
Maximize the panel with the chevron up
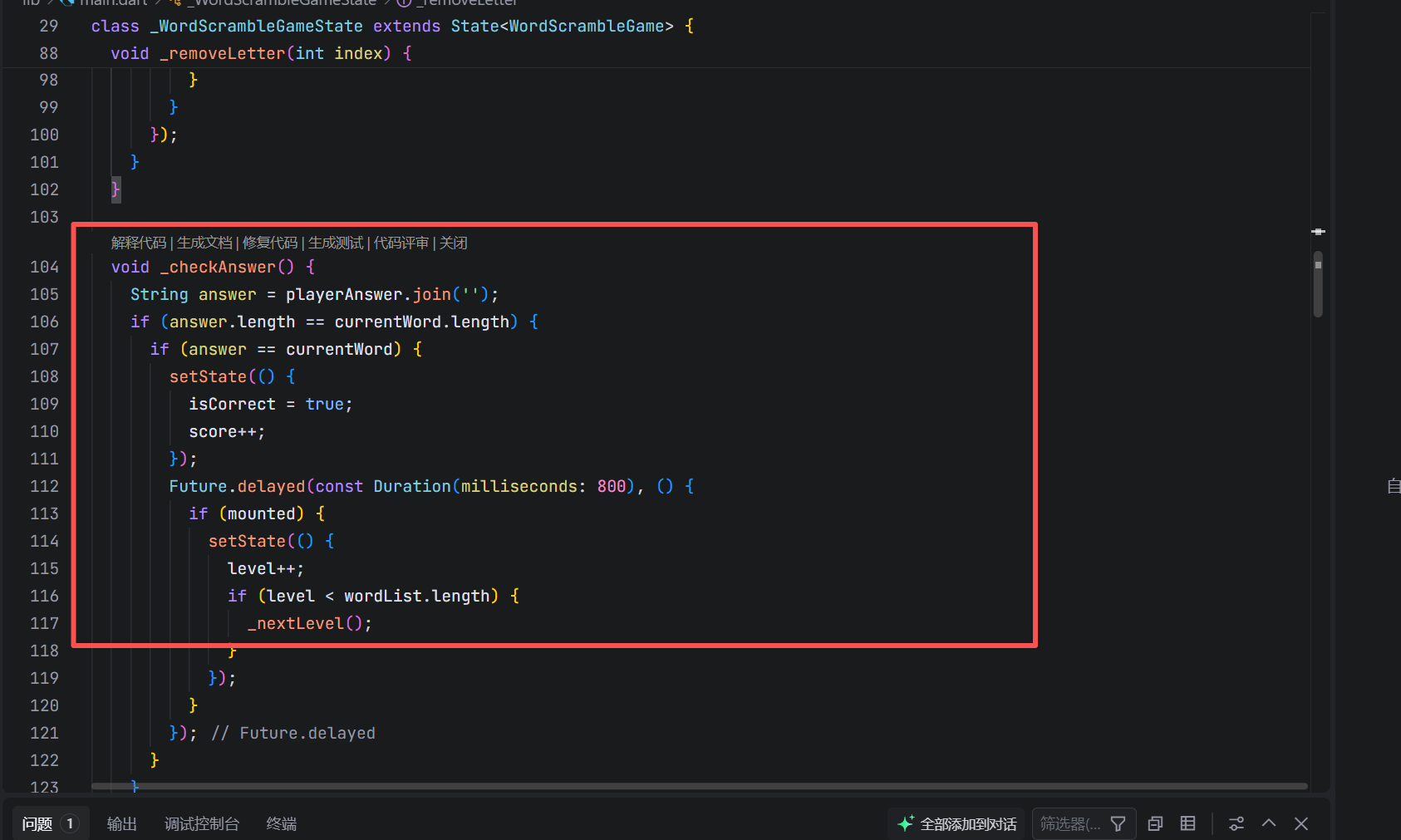(x=1269, y=823)
